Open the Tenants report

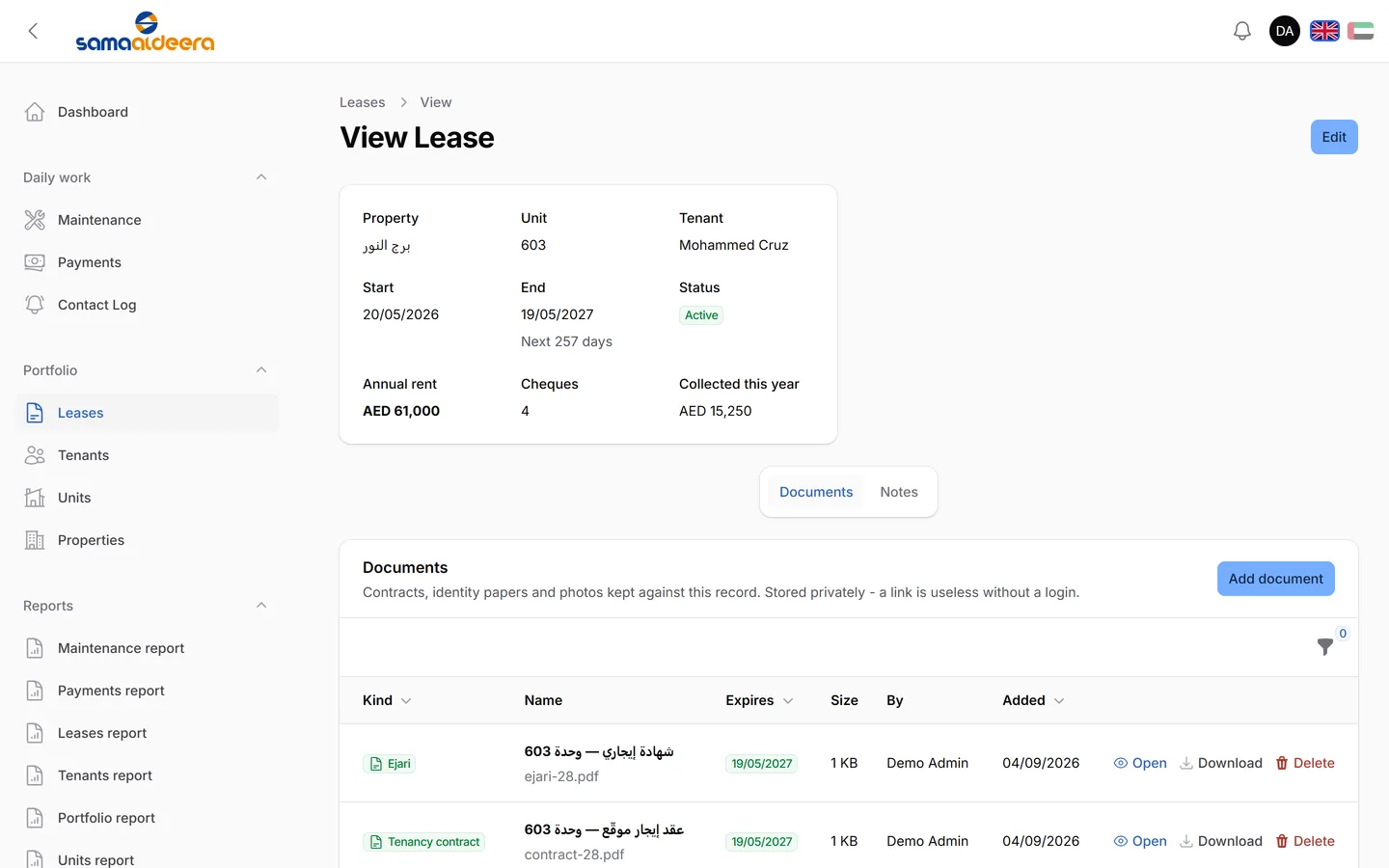point(147,775)
